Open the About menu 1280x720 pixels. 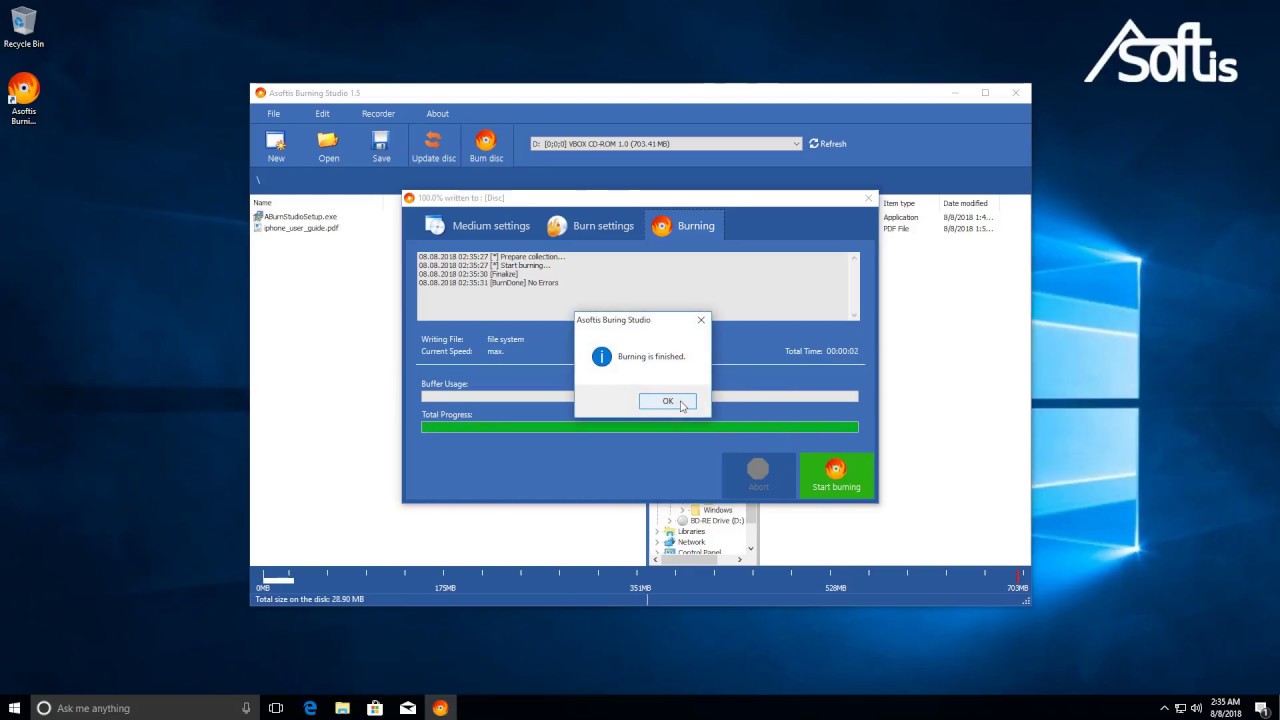point(438,114)
